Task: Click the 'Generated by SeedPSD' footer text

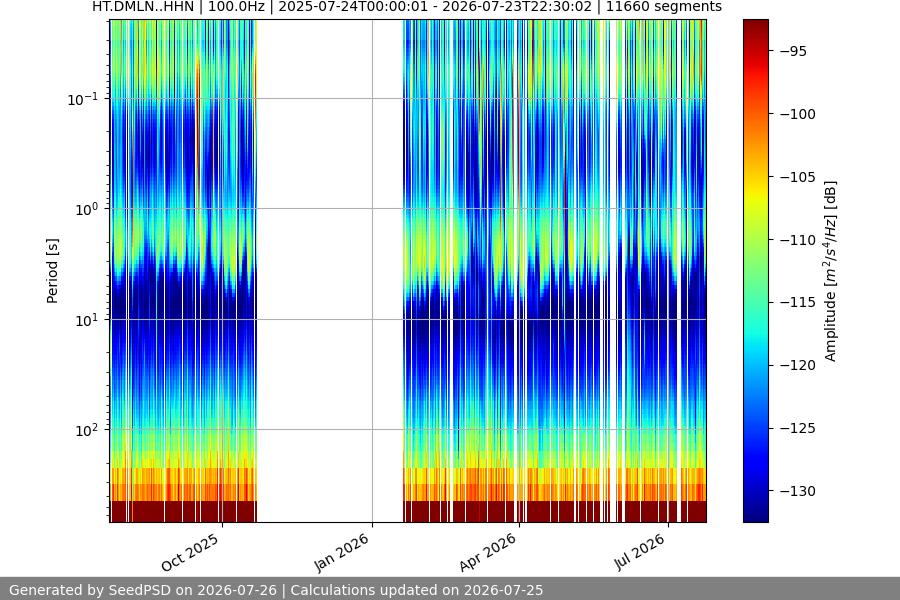Action: (x=86, y=590)
